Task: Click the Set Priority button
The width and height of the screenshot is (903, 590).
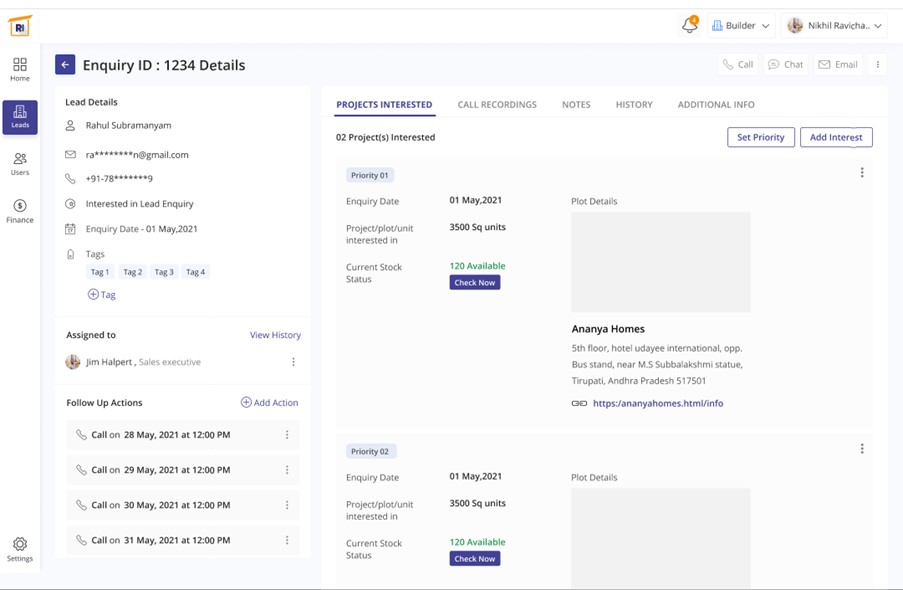Action: (760, 137)
